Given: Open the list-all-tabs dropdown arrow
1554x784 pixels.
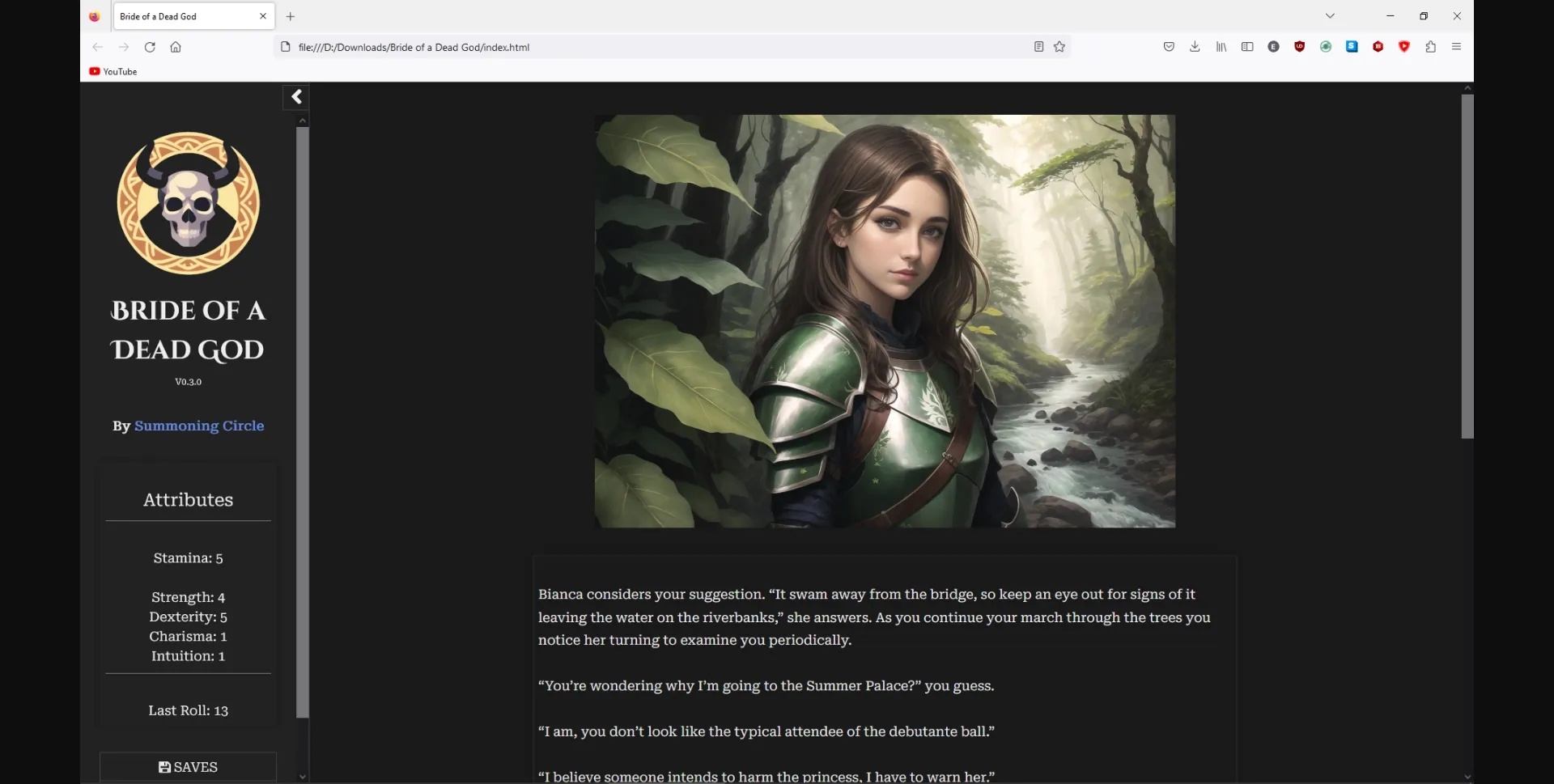Looking at the screenshot, I should tap(1330, 15).
